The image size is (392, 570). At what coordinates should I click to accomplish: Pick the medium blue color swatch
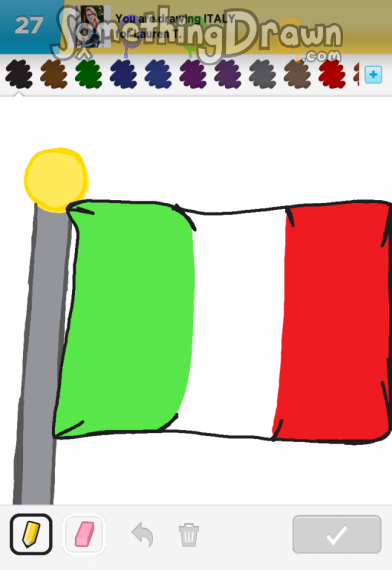[158, 75]
